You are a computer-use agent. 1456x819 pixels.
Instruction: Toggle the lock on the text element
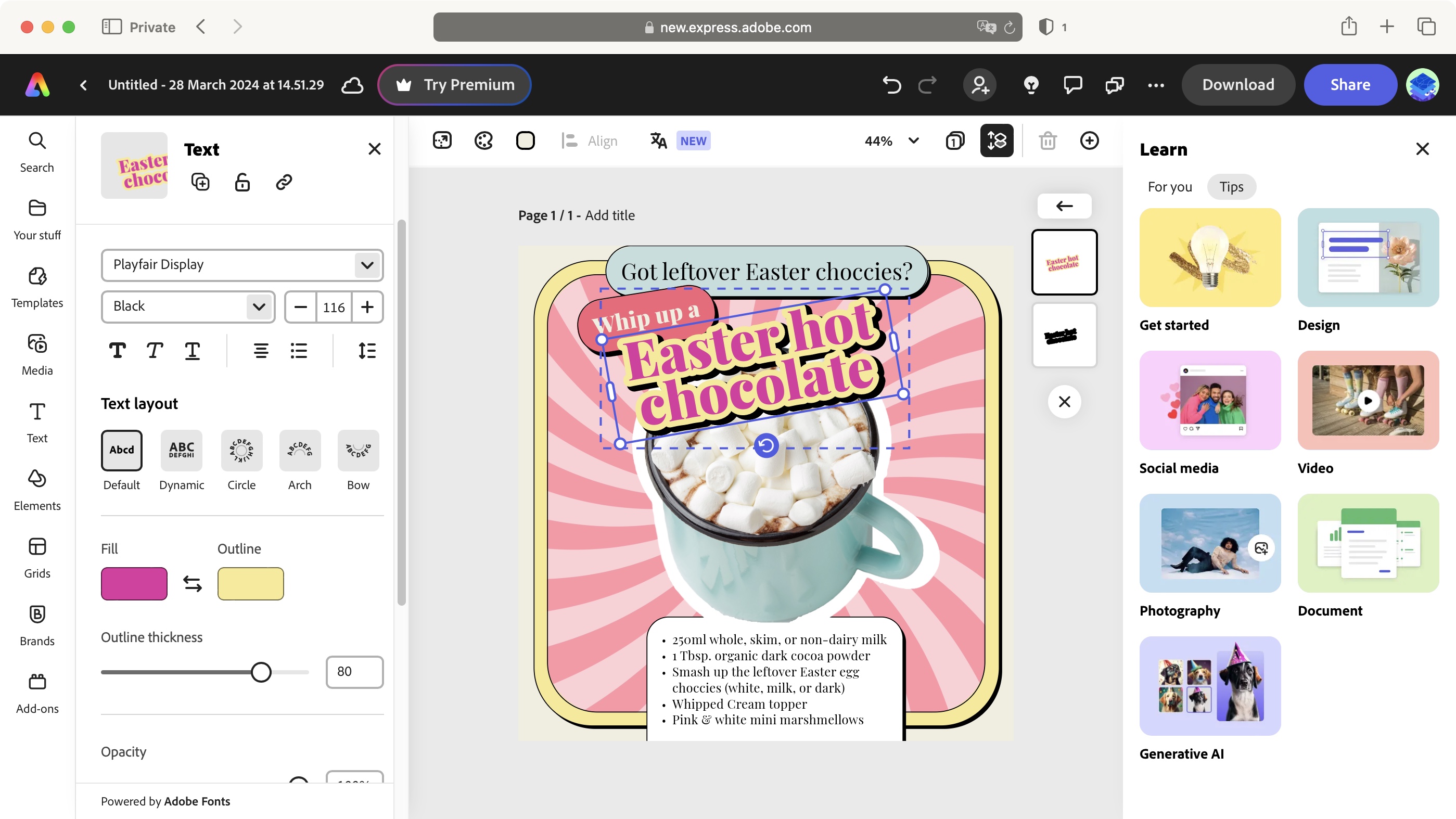click(x=242, y=182)
